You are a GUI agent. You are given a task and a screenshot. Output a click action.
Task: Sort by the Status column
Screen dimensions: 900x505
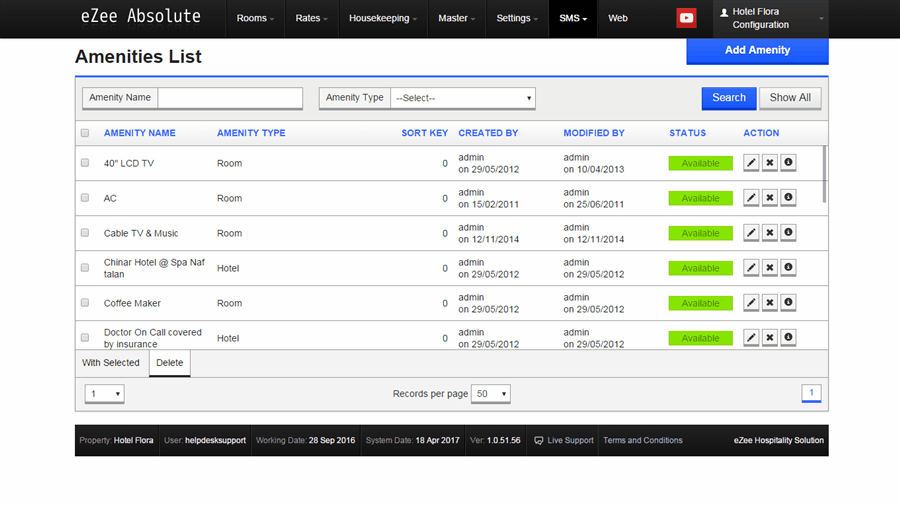(688, 133)
